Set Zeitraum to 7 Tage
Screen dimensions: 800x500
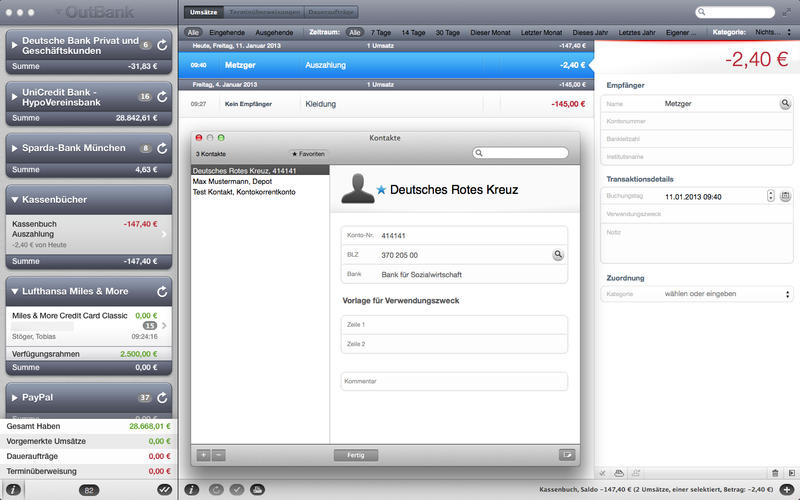(381, 32)
